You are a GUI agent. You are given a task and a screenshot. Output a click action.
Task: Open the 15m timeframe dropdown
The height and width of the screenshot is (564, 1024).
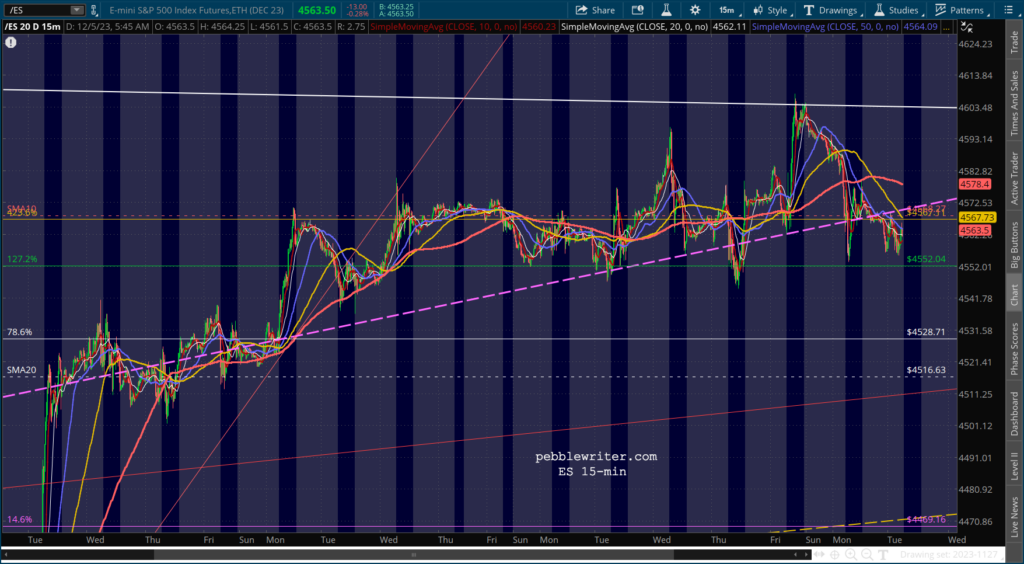[x=728, y=10]
